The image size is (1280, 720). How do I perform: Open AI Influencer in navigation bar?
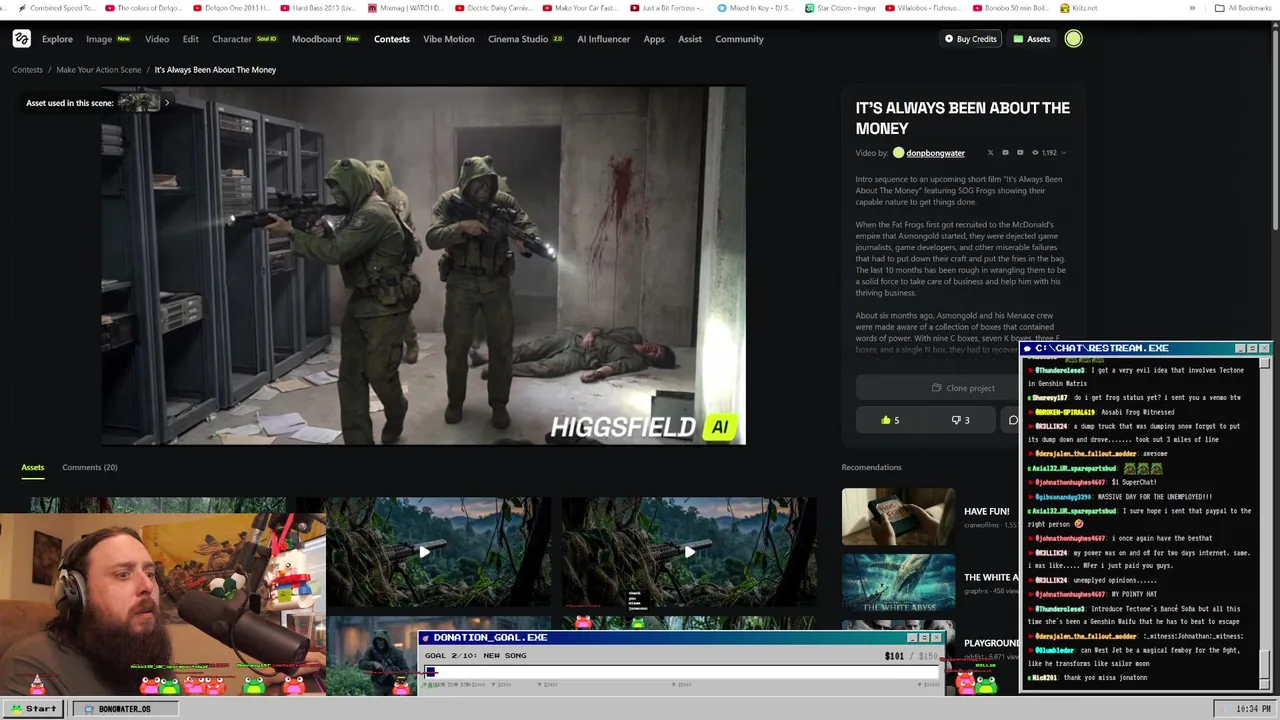coord(604,39)
